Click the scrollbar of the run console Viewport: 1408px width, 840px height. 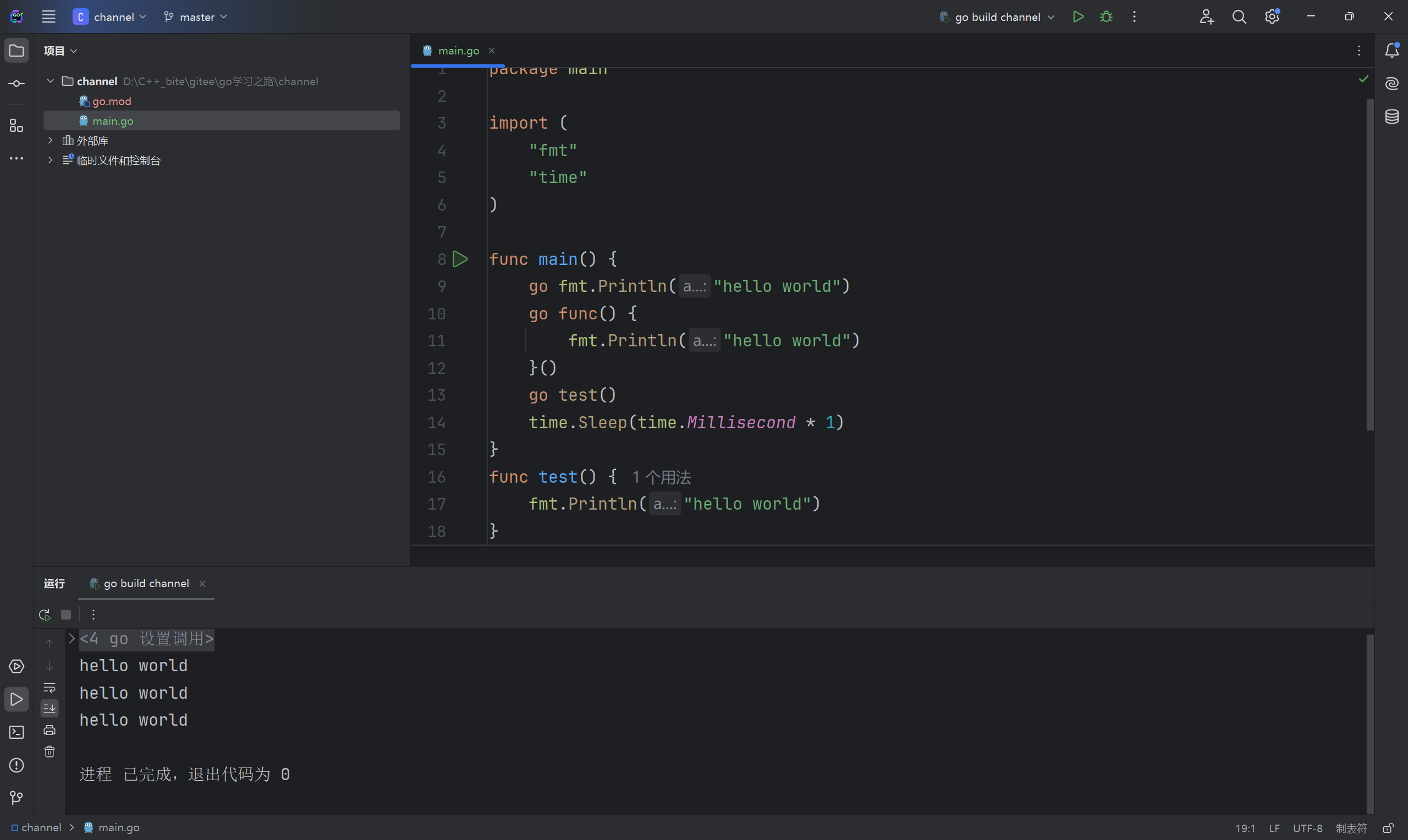tap(1370, 723)
